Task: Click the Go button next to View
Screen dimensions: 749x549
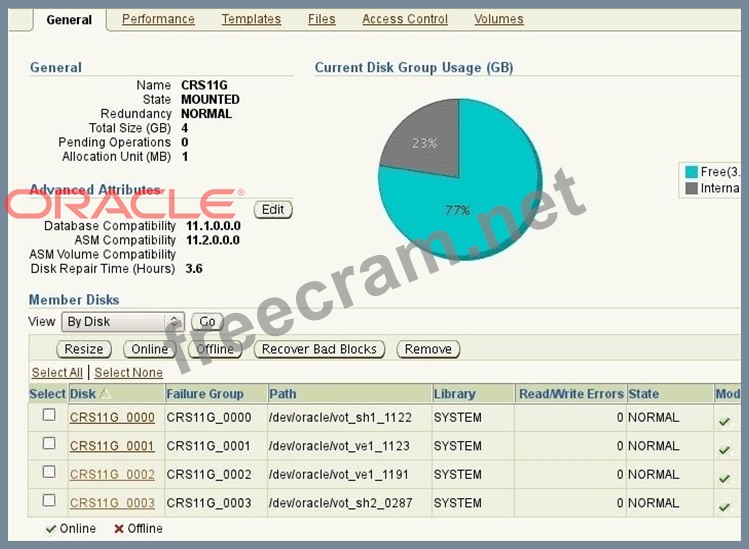Action: pos(207,322)
